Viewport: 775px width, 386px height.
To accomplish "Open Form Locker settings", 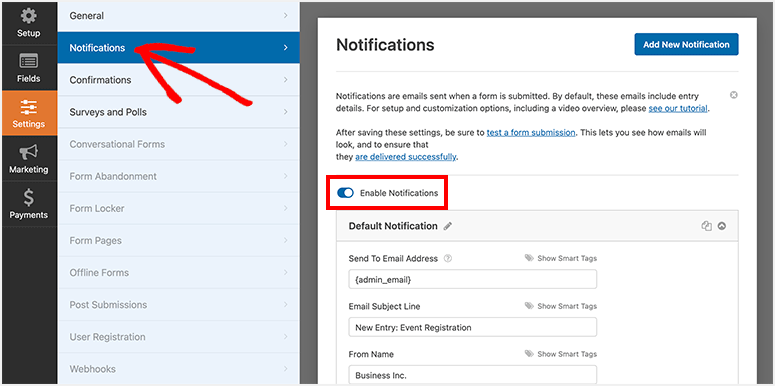I will point(178,209).
